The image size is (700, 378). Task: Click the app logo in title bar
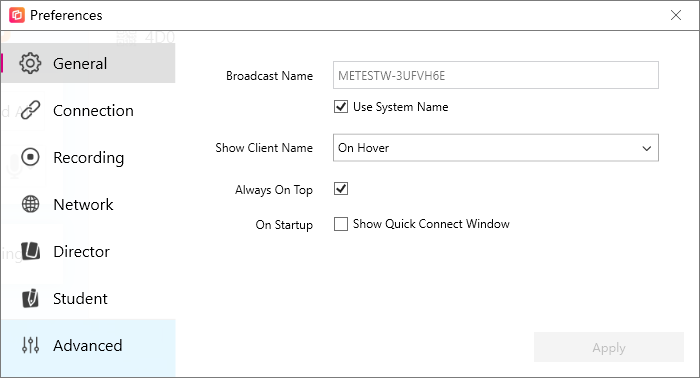17,15
